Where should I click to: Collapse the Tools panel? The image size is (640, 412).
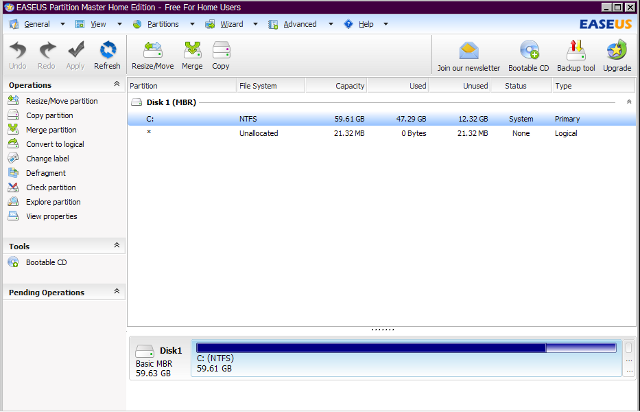[117, 245]
